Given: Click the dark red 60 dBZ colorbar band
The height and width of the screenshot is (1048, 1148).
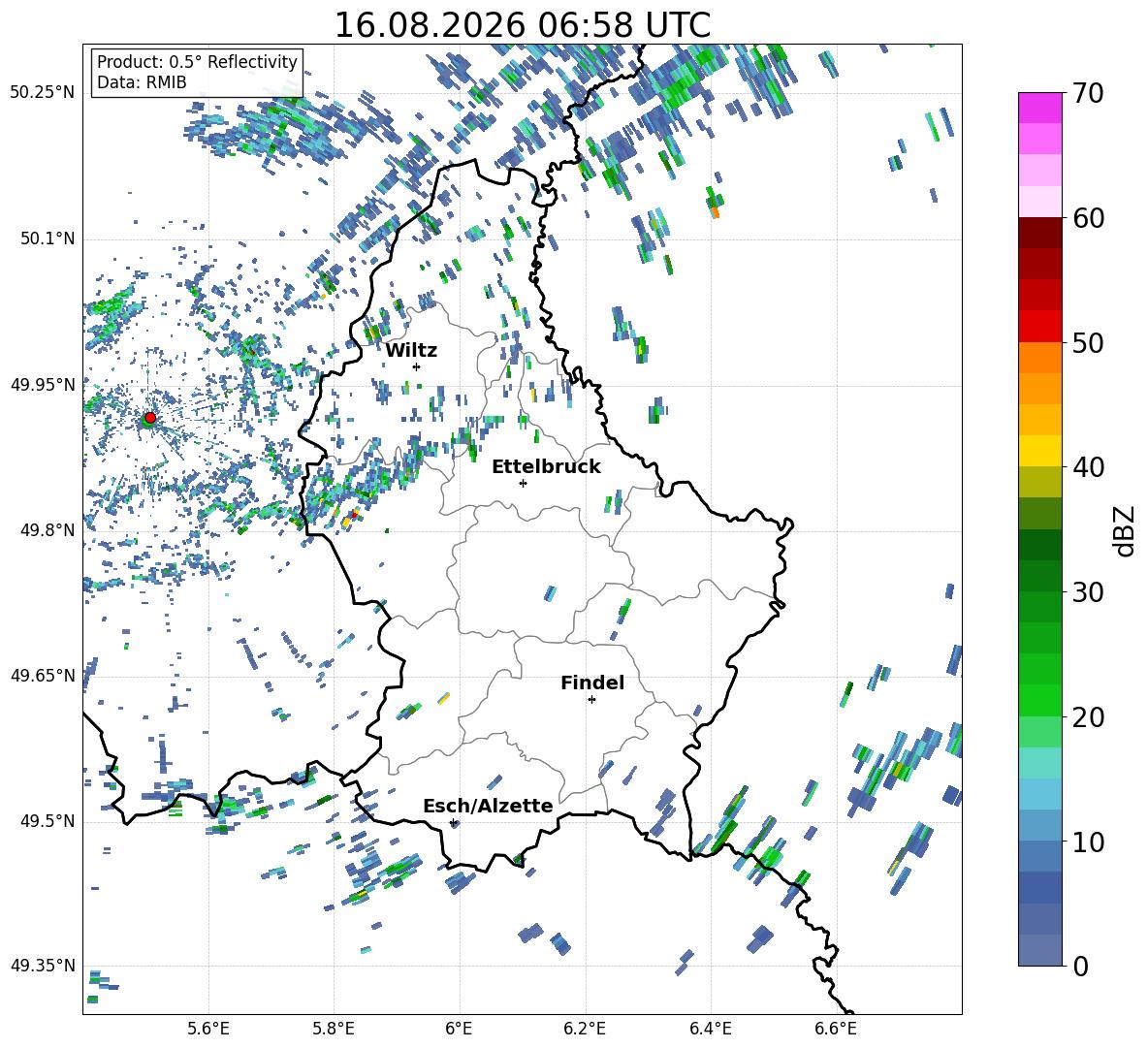Looking at the screenshot, I should pyautogui.click(x=1039, y=232).
